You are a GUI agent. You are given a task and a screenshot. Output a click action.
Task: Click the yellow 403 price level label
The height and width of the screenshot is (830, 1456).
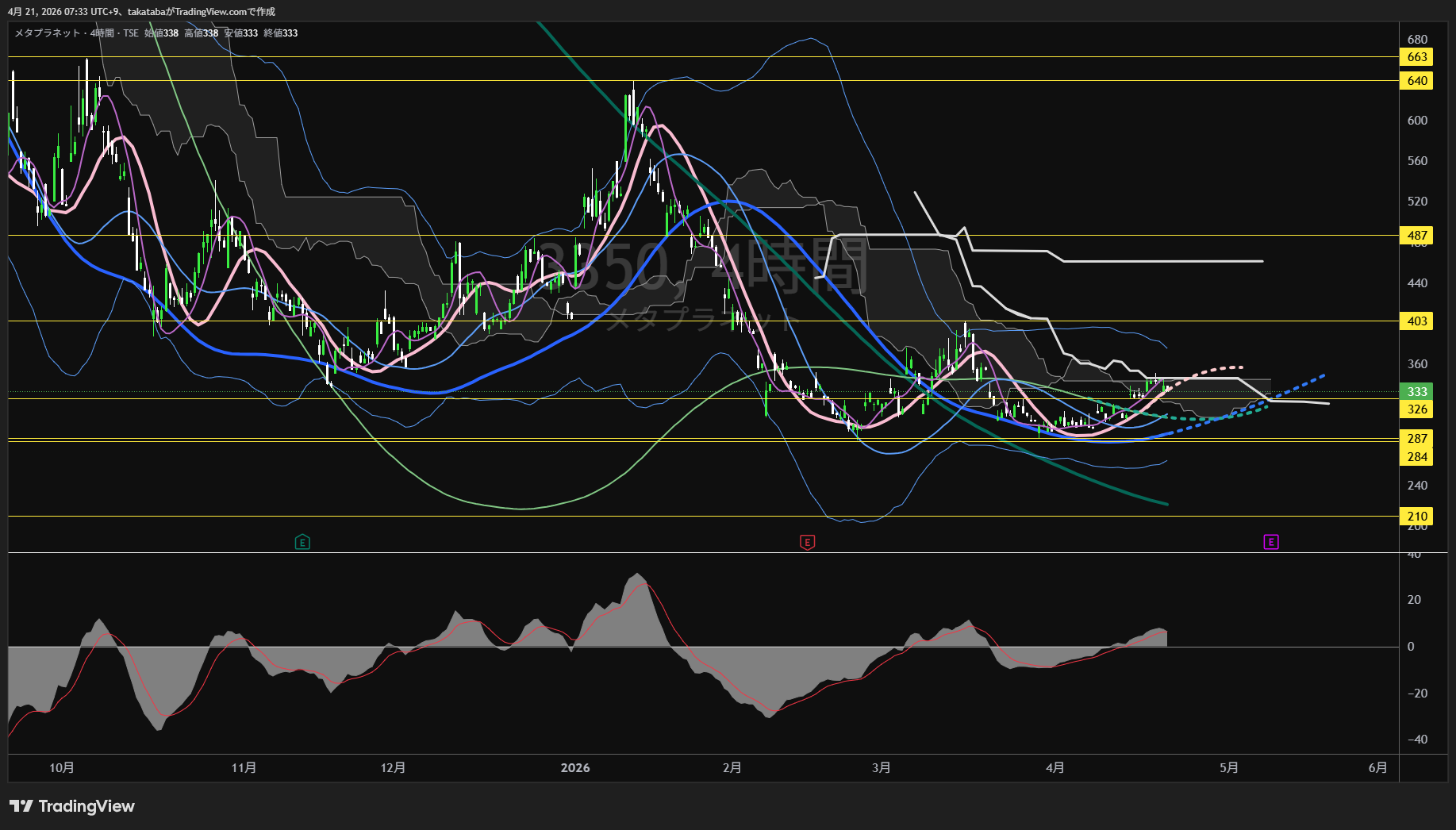1416,321
